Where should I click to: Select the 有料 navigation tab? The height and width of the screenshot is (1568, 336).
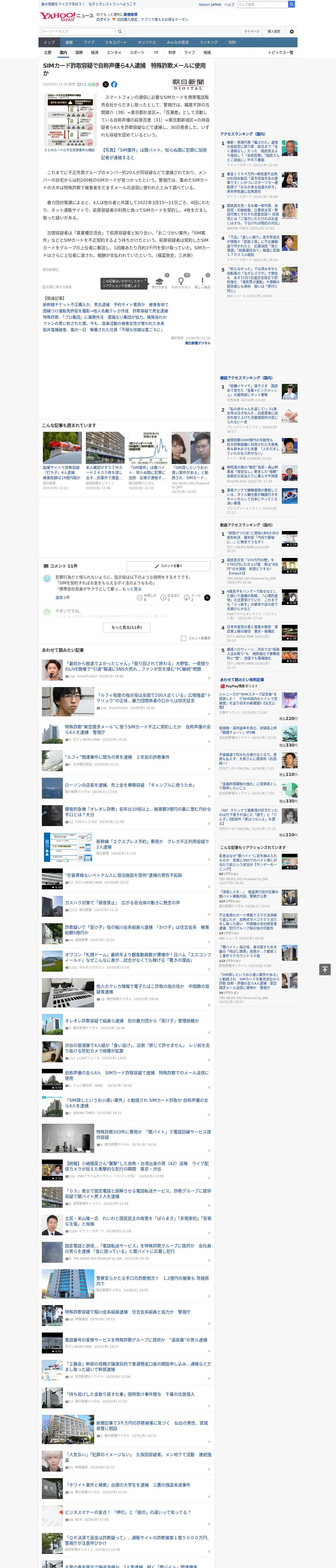[232, 43]
